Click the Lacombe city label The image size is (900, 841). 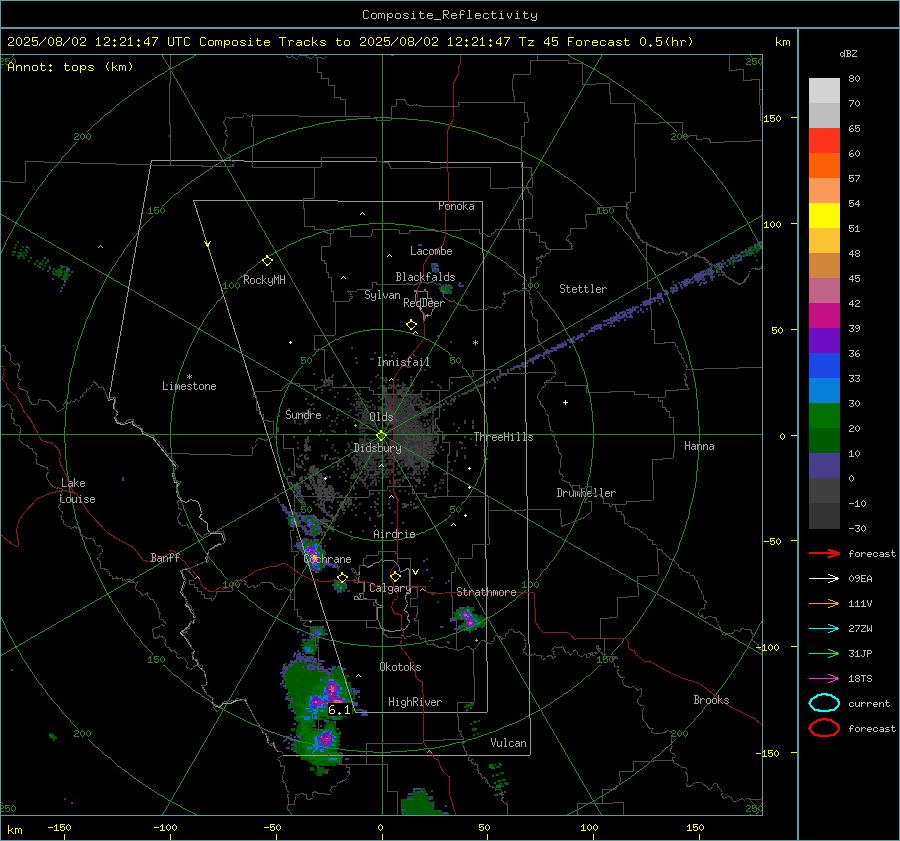click(431, 251)
